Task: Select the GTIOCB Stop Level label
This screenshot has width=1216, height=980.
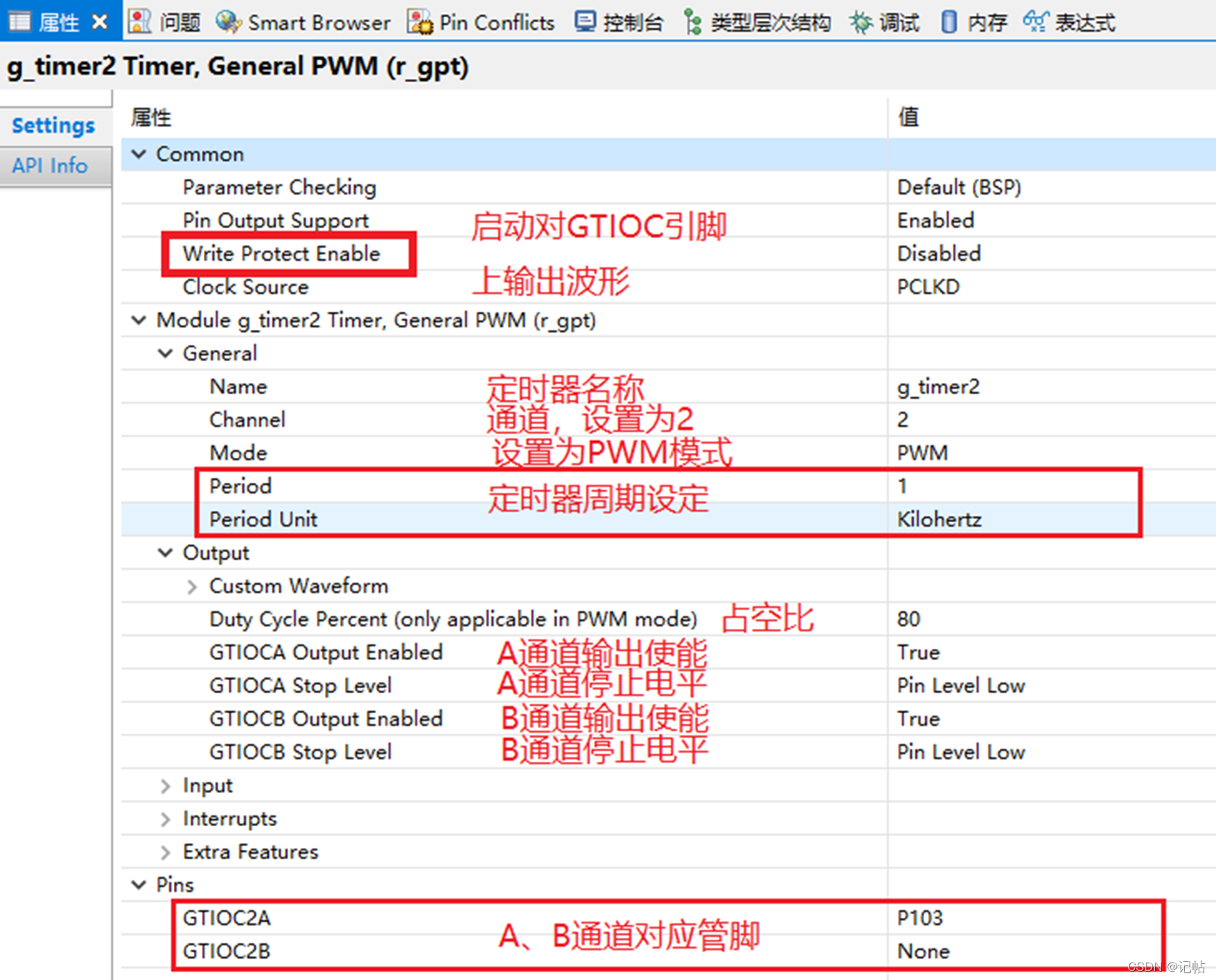Action: [300, 752]
